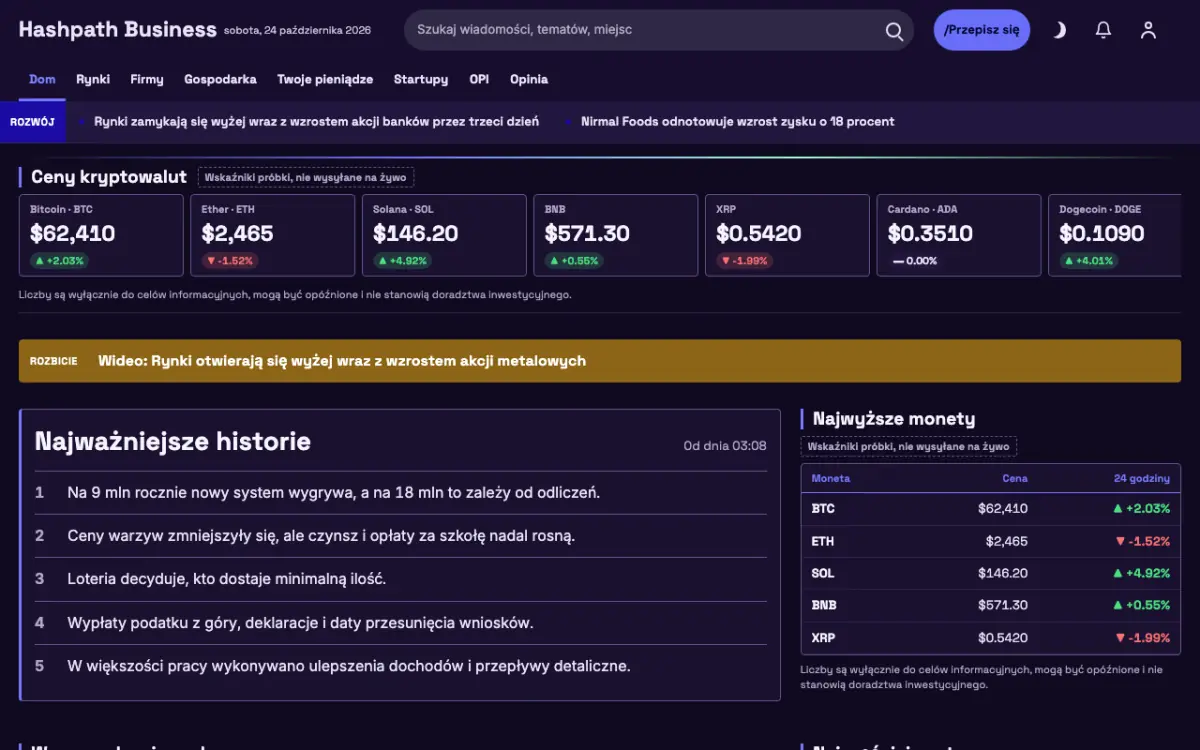Click the Ceny kryptowalut section heading
The height and width of the screenshot is (750, 1200).
(109, 177)
